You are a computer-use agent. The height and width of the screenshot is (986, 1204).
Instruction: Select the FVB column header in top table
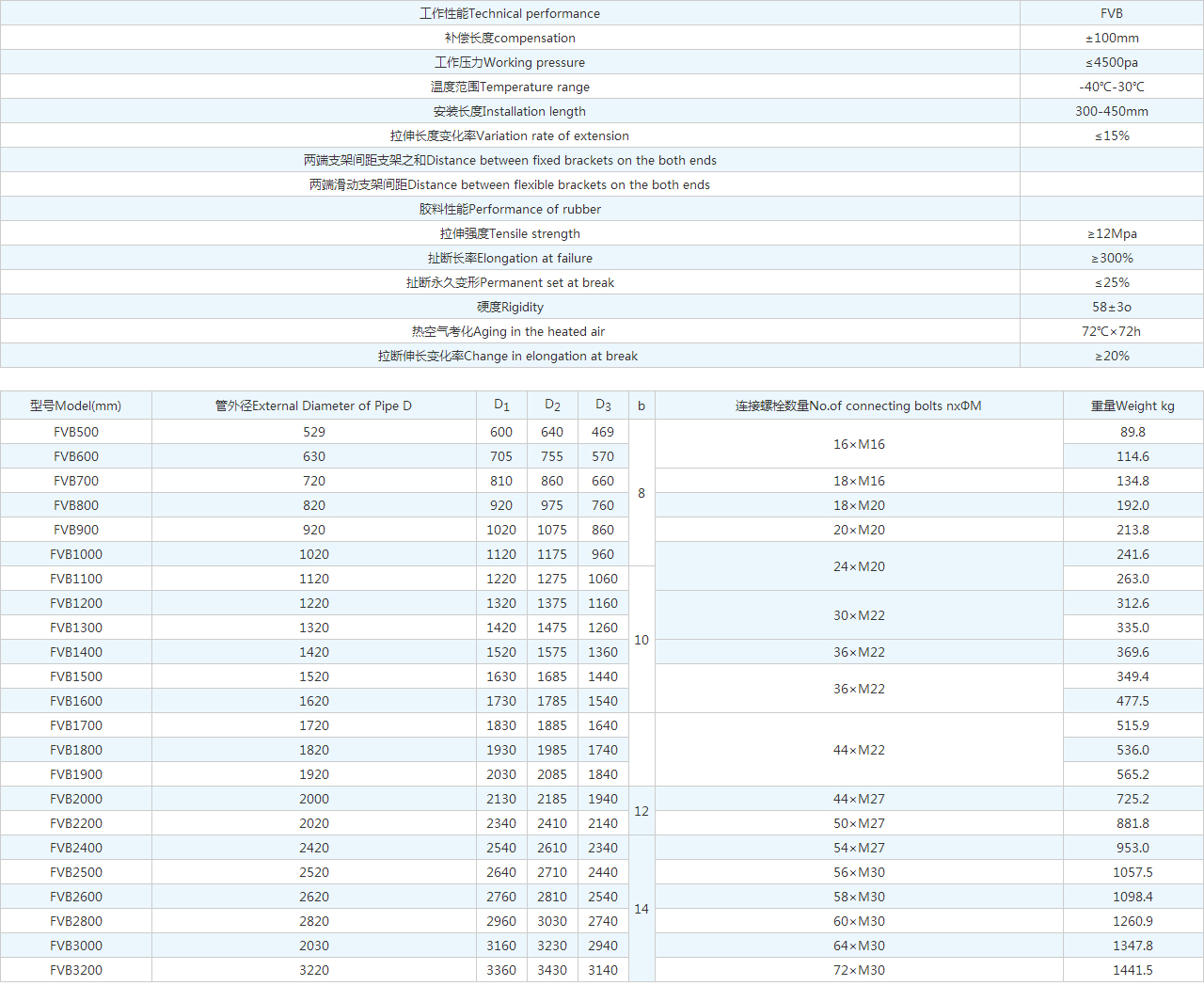click(x=1111, y=13)
